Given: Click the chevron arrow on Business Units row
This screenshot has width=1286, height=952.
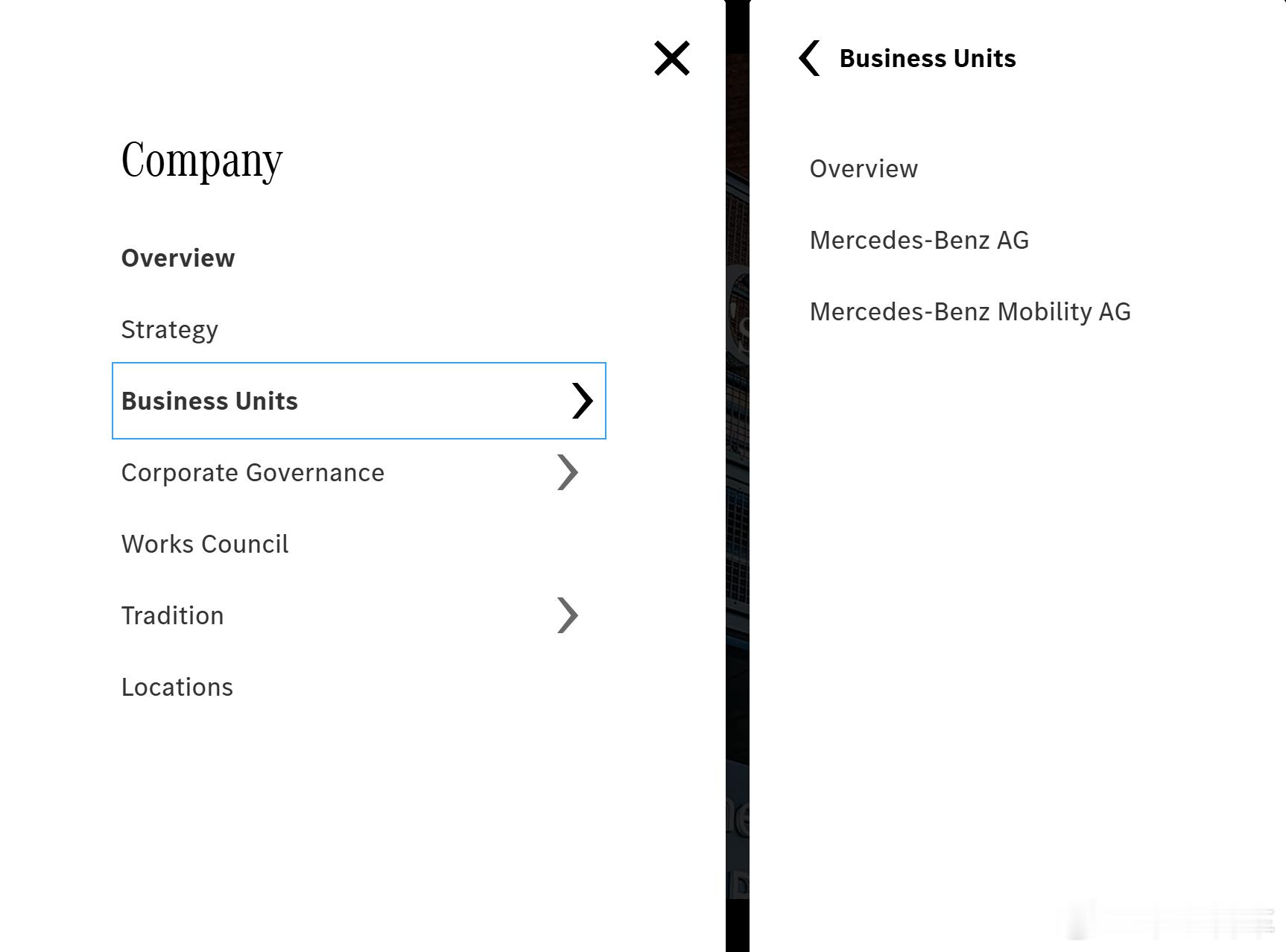Looking at the screenshot, I should tap(582, 401).
